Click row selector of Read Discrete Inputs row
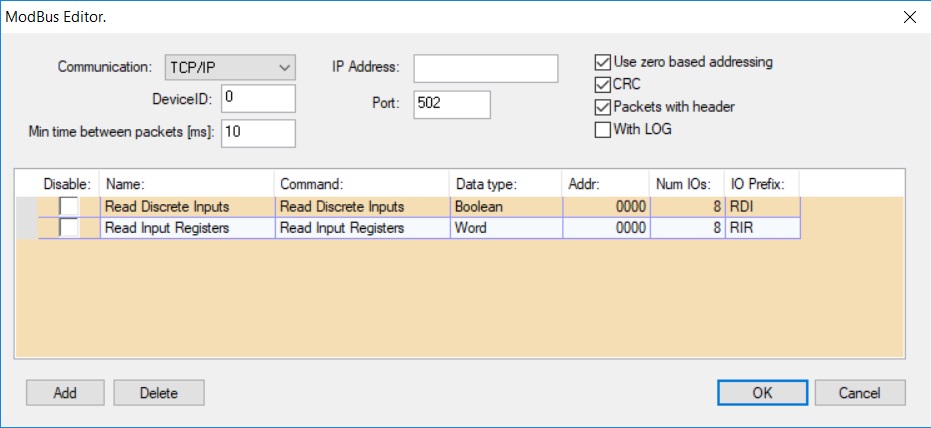The width and height of the screenshot is (931, 428). 27,207
